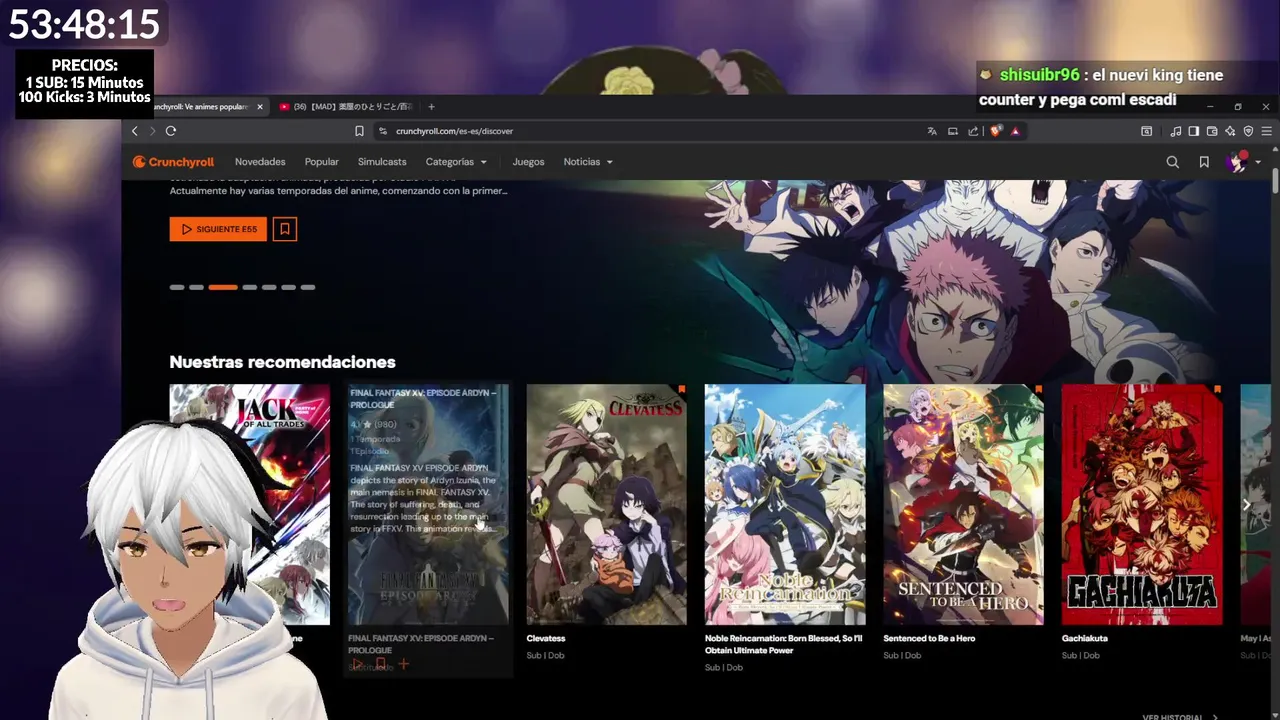This screenshot has height=720, width=1280.
Task: Open a new tab with the plus button
Action: pyautogui.click(x=431, y=107)
